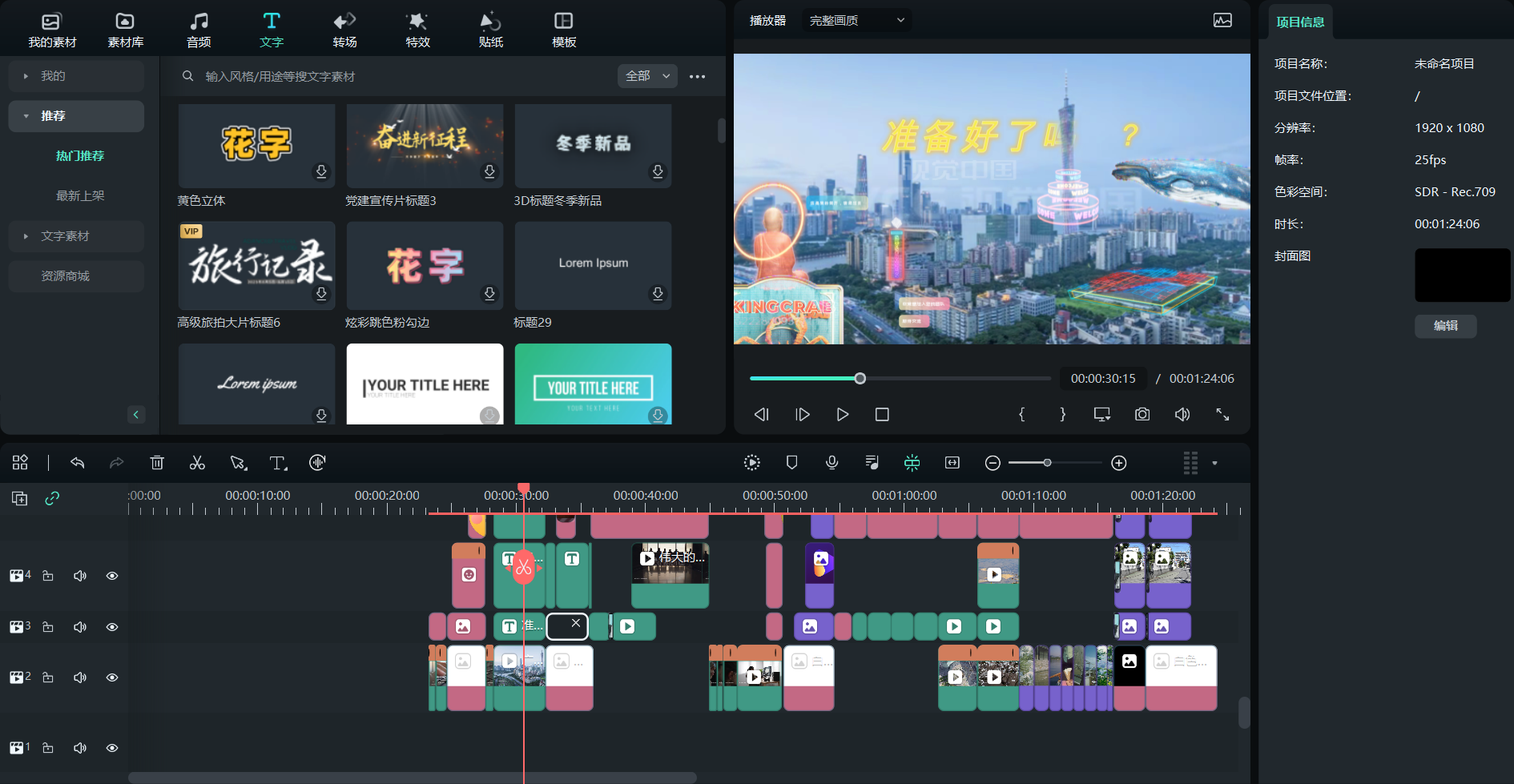Toggle the green snapping icon
This screenshot has width=1514, height=784.
click(x=912, y=463)
